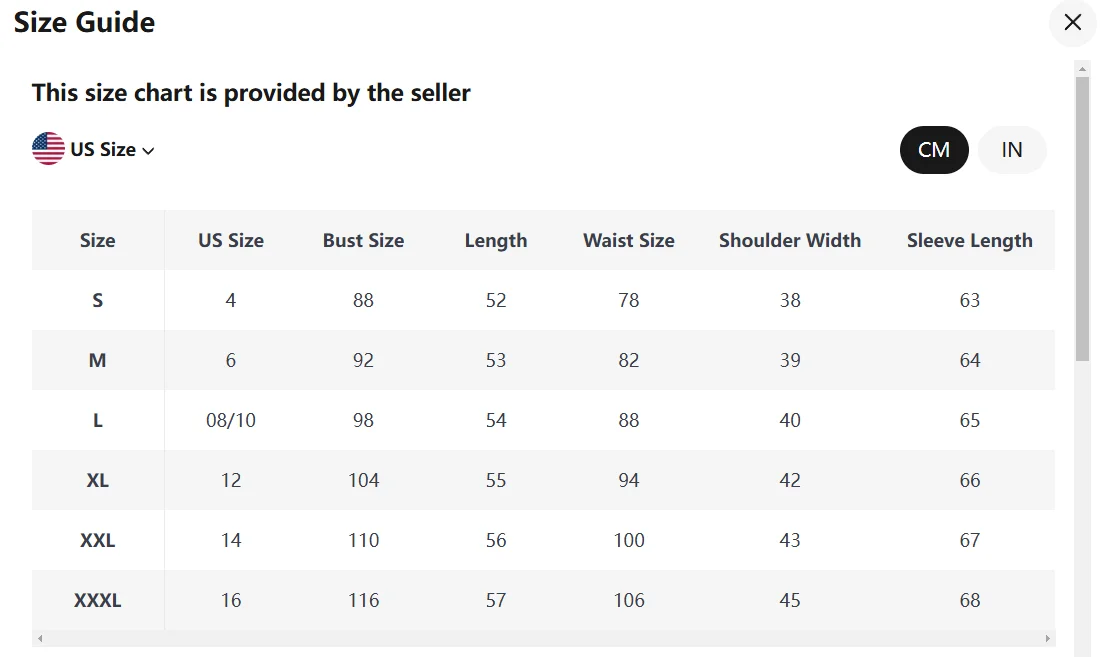Select the XL size row label

(x=98, y=480)
